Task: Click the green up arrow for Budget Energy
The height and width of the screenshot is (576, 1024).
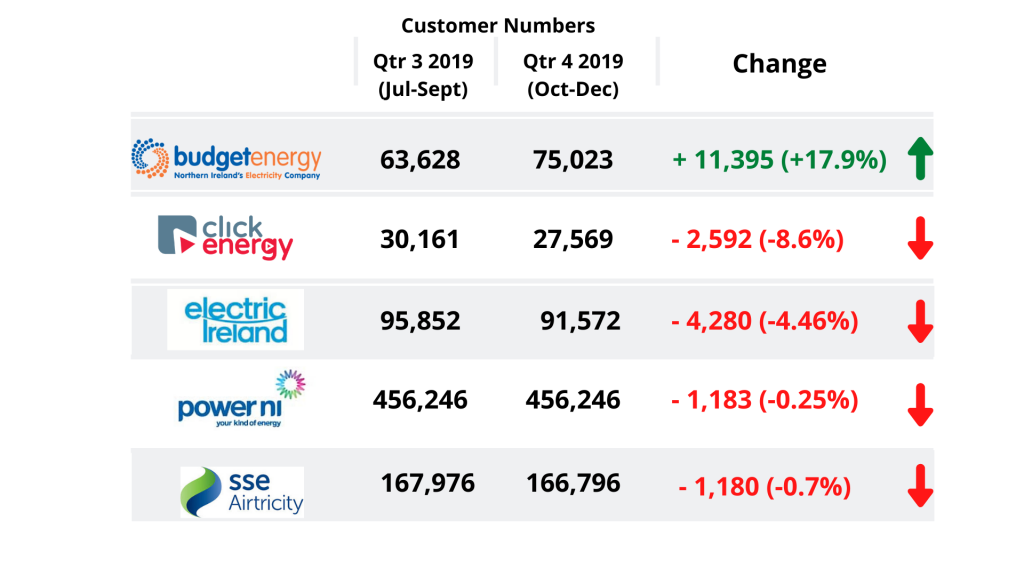Action: [x=920, y=158]
